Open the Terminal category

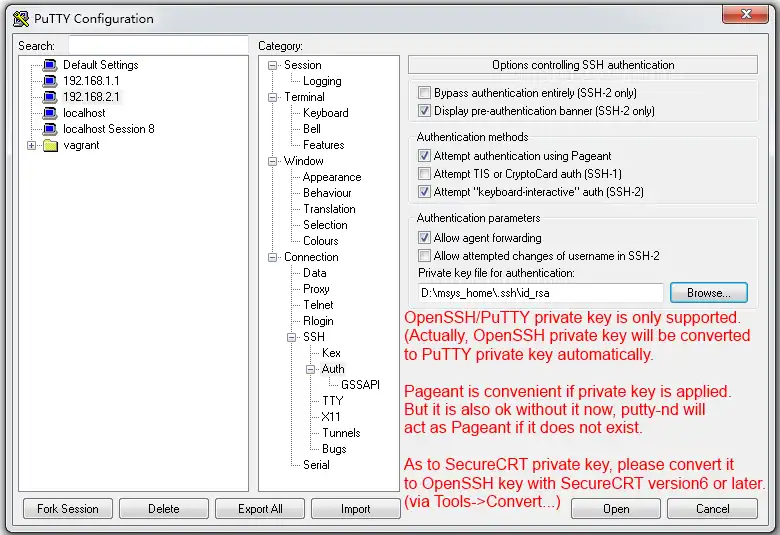tap(304, 97)
